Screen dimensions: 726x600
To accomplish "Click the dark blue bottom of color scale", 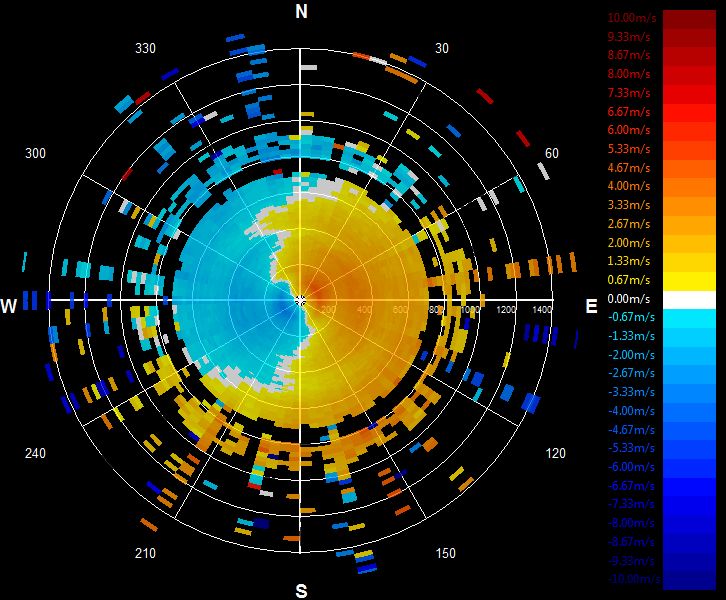I will (x=689, y=581).
